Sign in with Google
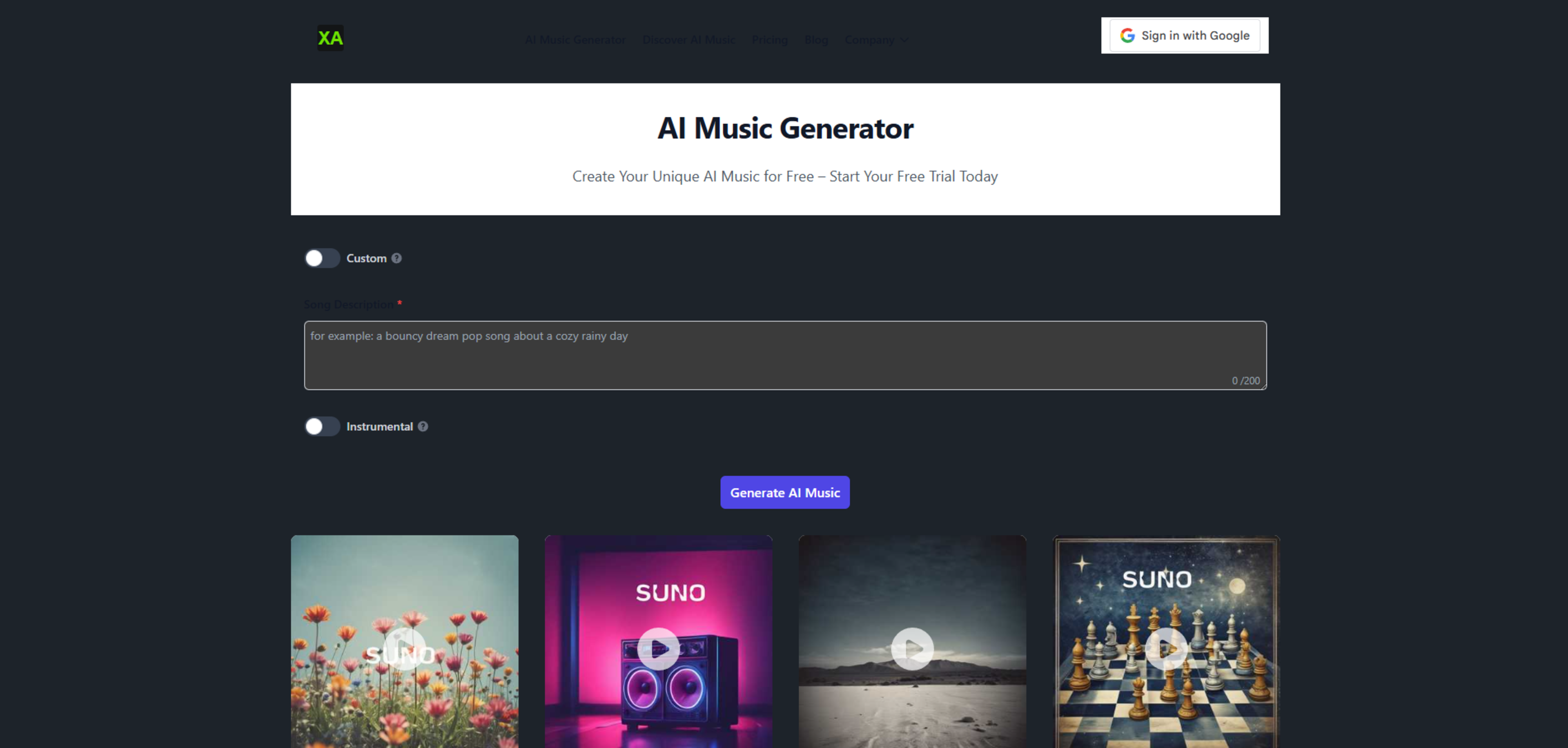Image resolution: width=1568 pixels, height=748 pixels. pos(1185,35)
